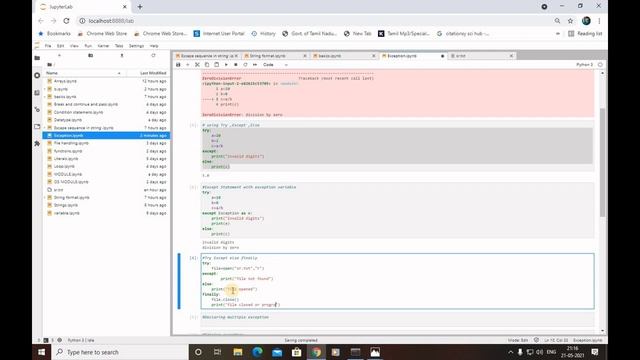The height and width of the screenshot is (360, 640).
Task: Click inside the try except else finally cell
Action: click(397, 281)
